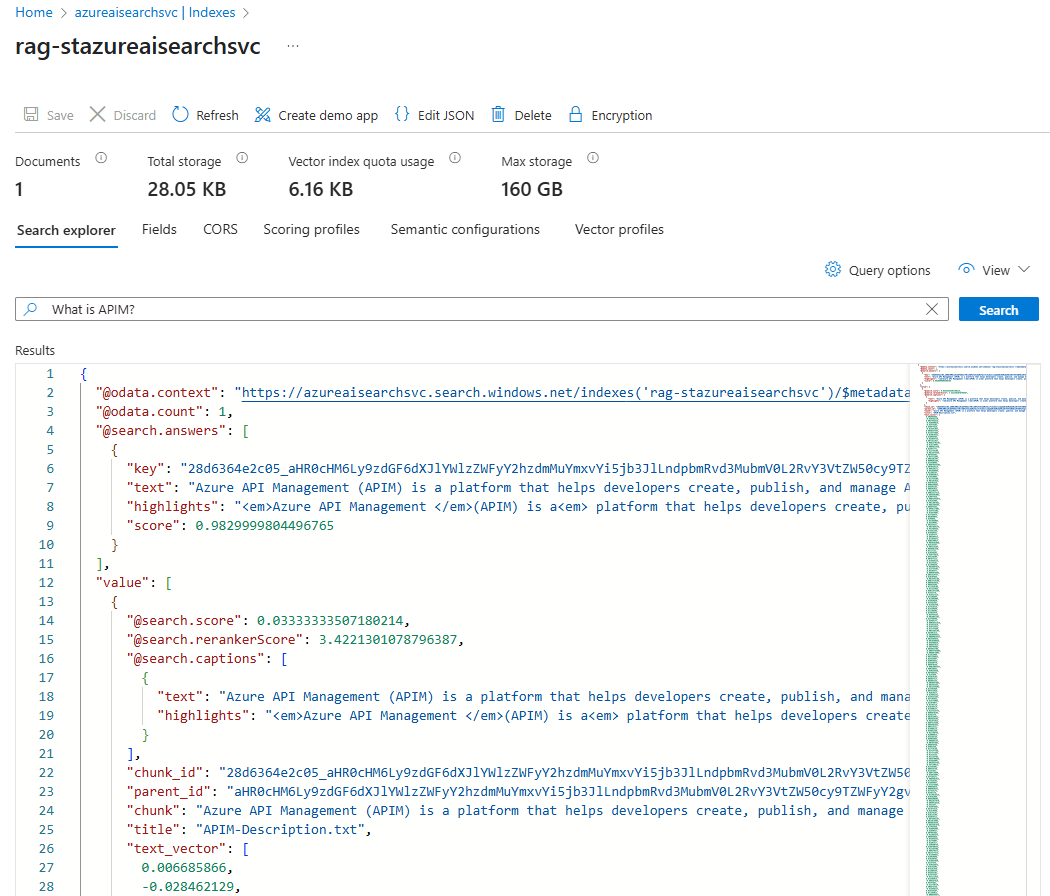
Task: Click the 6.16 KB vector quota value
Action: pyautogui.click(x=321, y=190)
